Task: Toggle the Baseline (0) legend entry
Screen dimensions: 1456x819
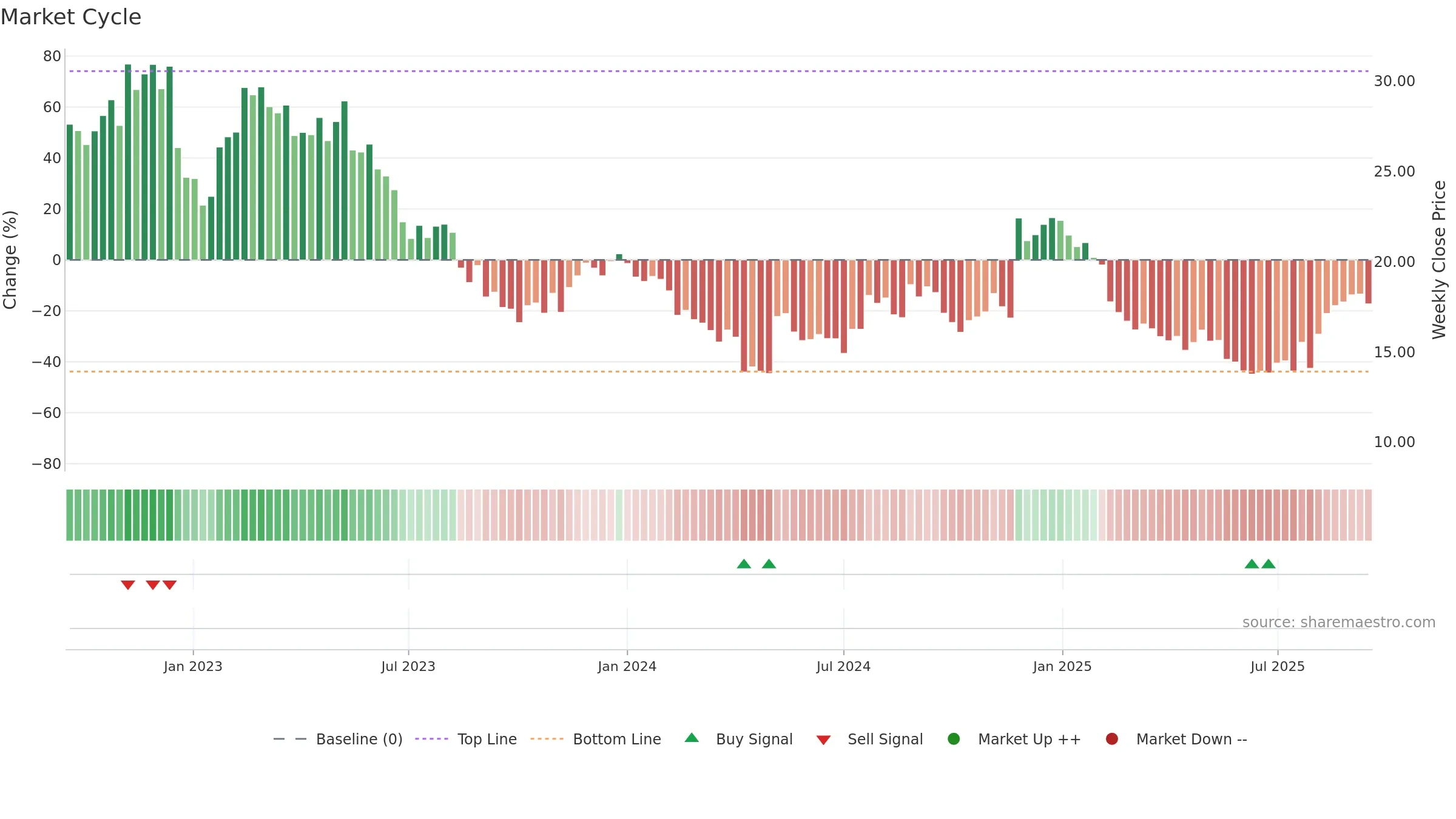Action: [x=338, y=739]
